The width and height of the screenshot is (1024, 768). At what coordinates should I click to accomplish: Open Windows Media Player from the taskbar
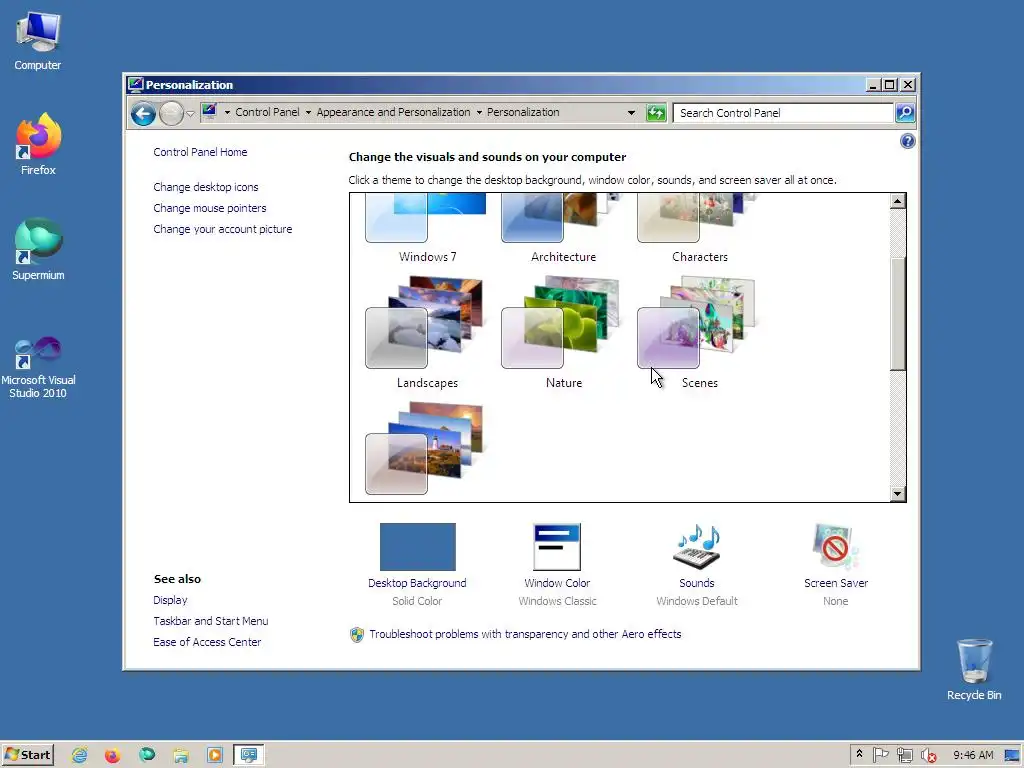pyautogui.click(x=214, y=756)
